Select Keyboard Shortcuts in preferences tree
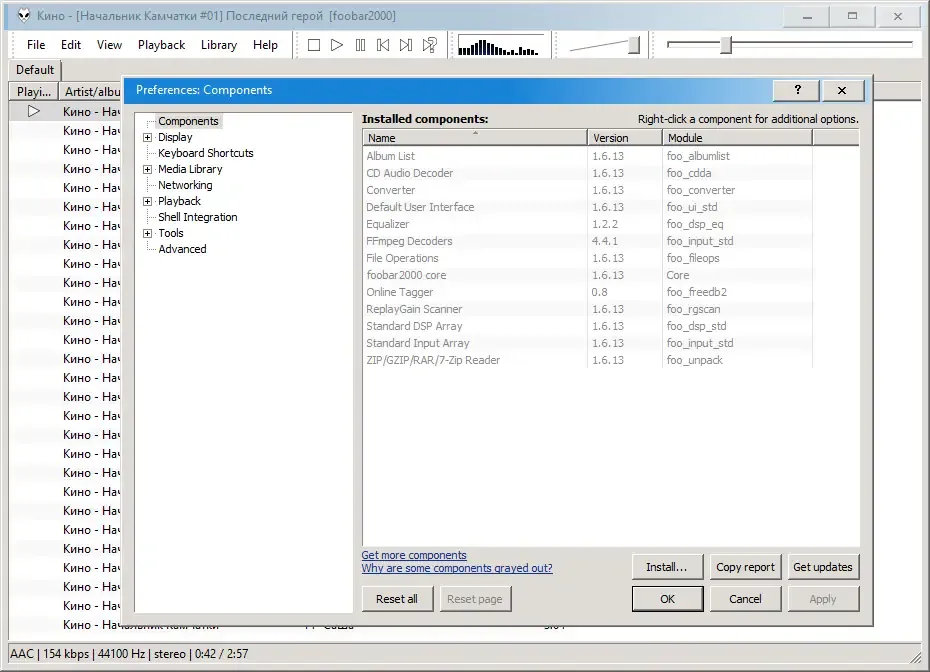Screen dimensions: 930x672 pyautogui.click(x=205, y=153)
